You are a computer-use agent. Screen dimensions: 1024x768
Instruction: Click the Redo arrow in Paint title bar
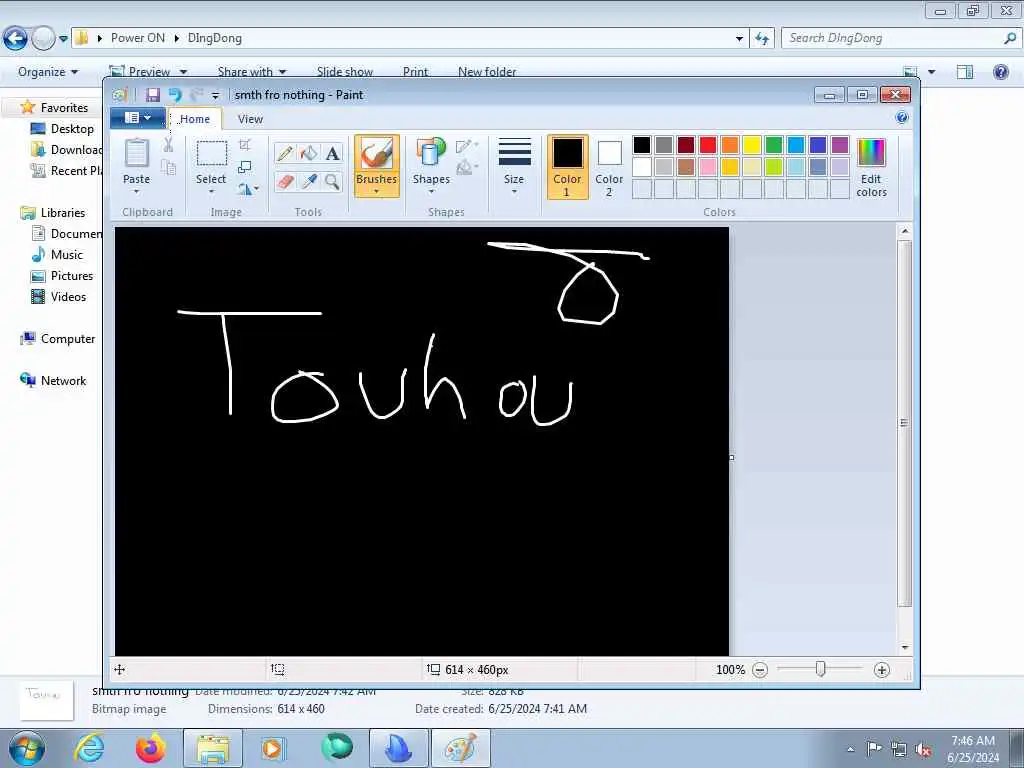(x=197, y=95)
